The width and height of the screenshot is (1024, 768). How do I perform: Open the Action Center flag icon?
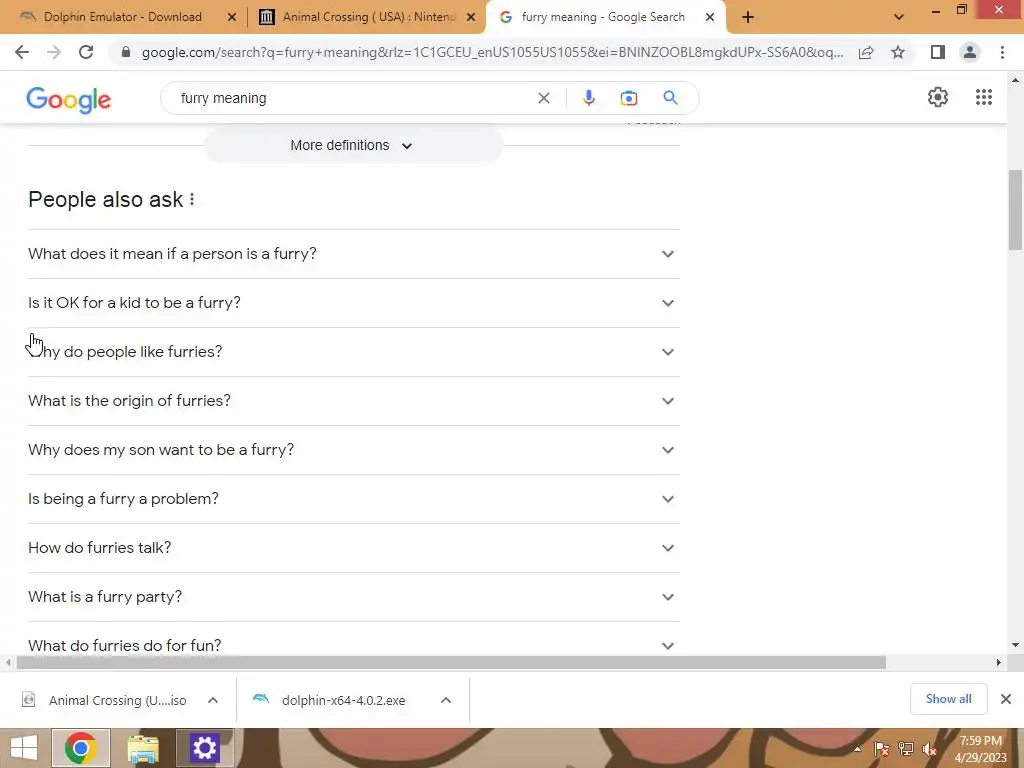coord(882,749)
